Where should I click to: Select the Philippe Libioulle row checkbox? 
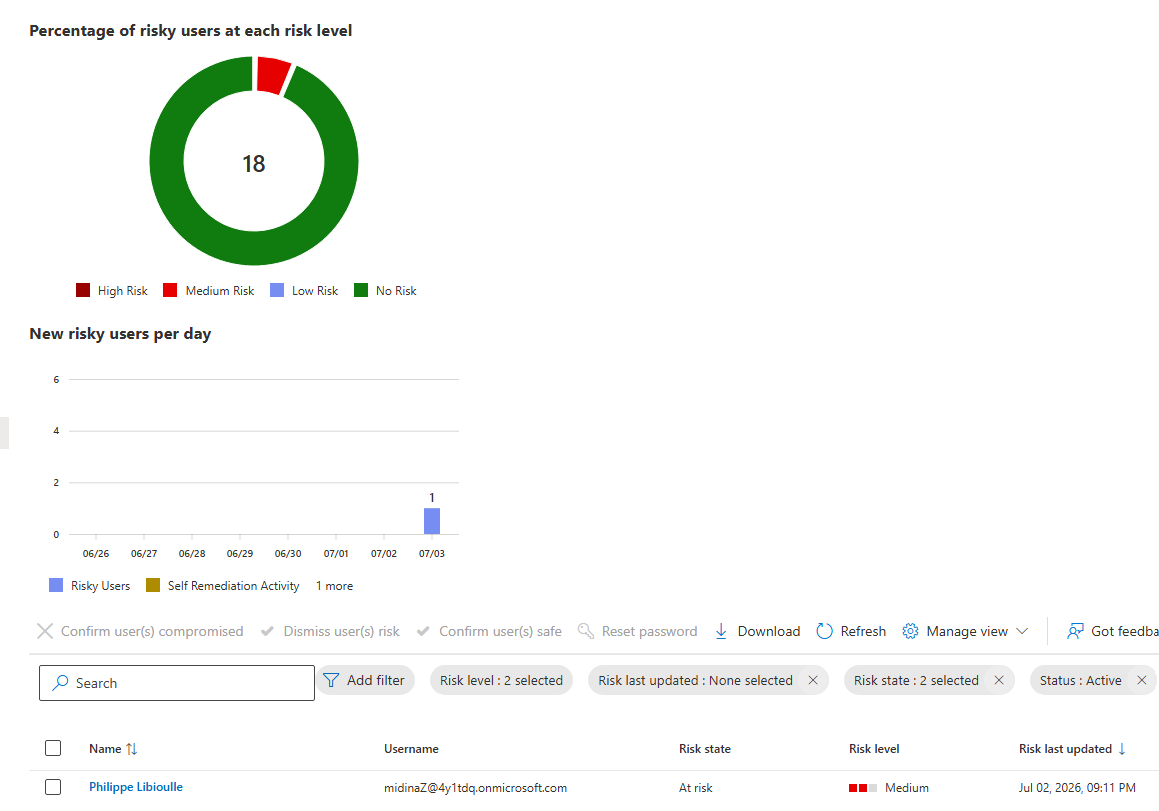coord(53,787)
